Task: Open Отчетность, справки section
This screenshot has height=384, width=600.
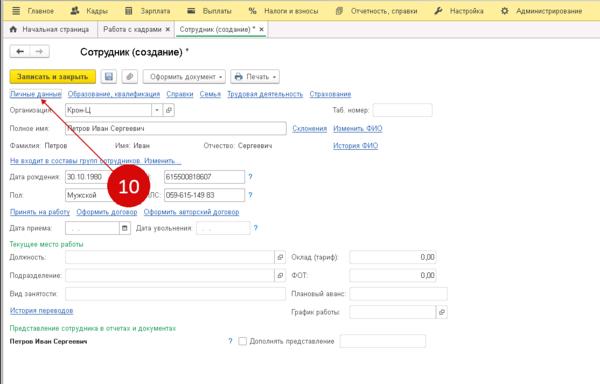Action: coord(376,11)
